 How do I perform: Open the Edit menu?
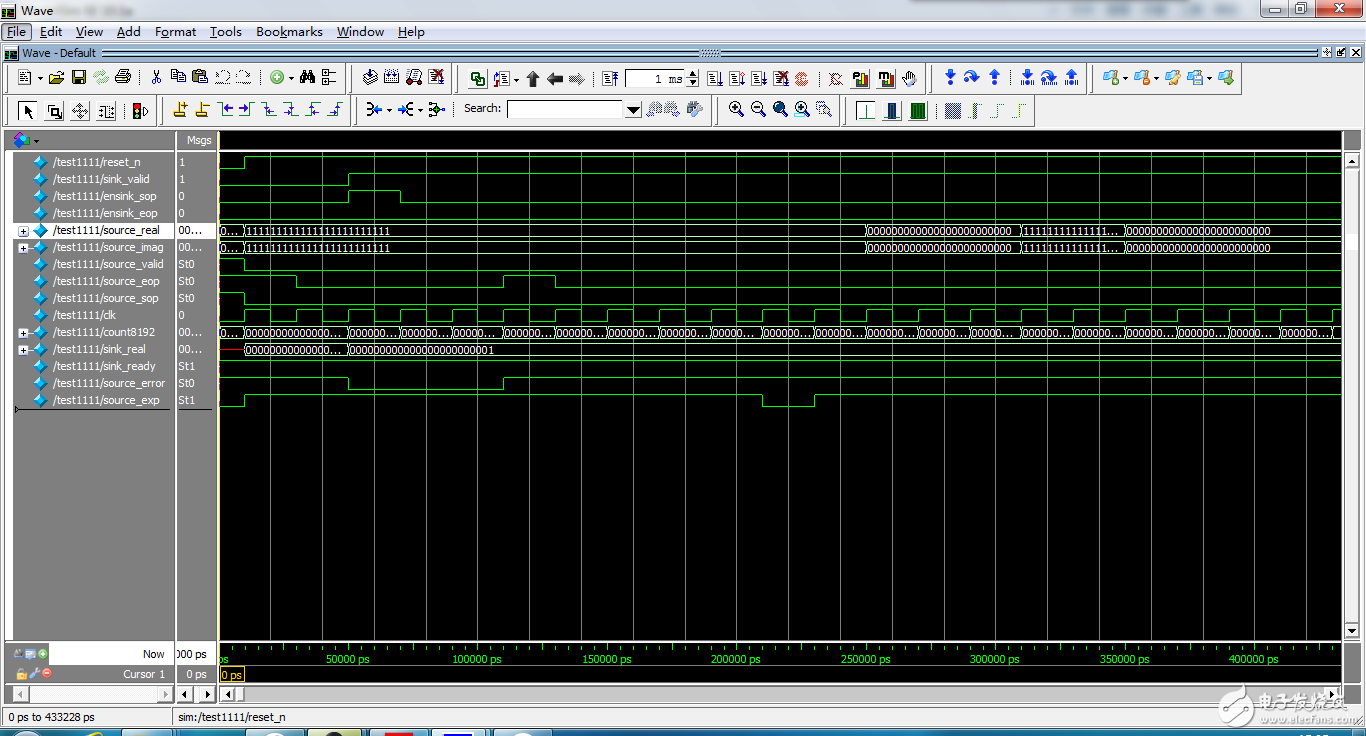(51, 32)
